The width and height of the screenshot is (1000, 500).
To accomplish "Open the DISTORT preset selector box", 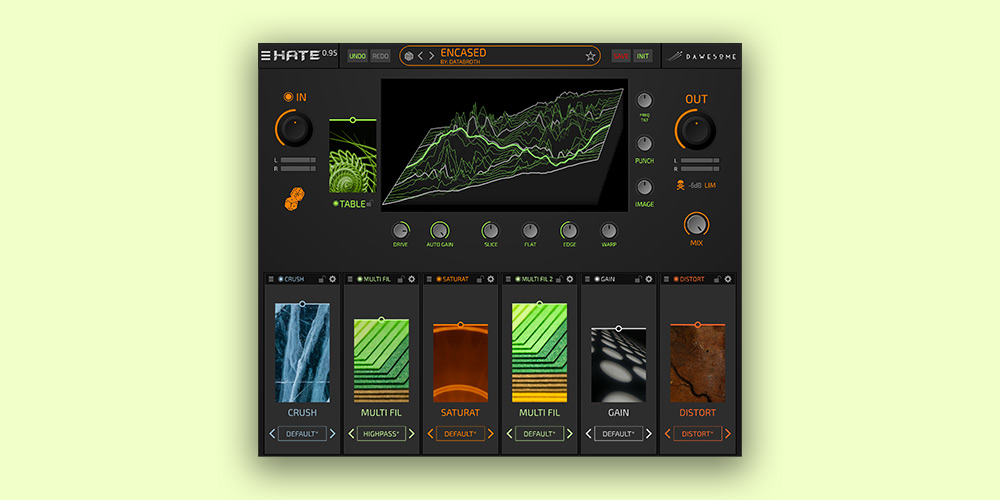I will 697,434.
